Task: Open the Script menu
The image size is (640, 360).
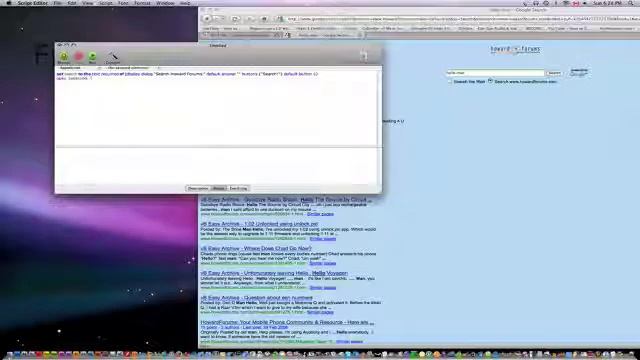Action: tap(106, 3)
